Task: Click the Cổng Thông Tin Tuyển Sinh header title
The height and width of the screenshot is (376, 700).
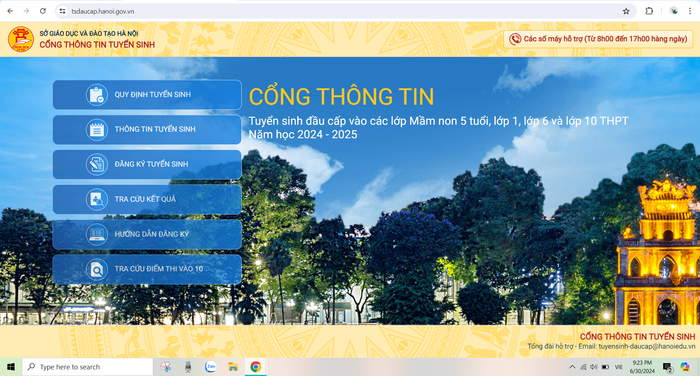Action: (x=97, y=45)
